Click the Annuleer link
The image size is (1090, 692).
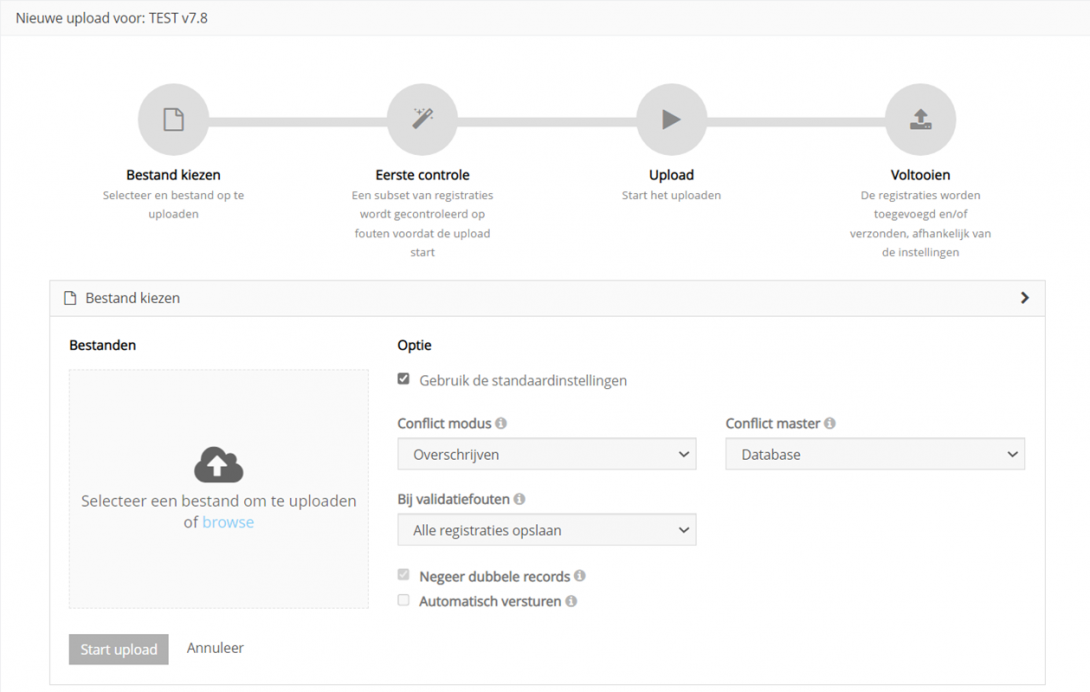click(215, 648)
